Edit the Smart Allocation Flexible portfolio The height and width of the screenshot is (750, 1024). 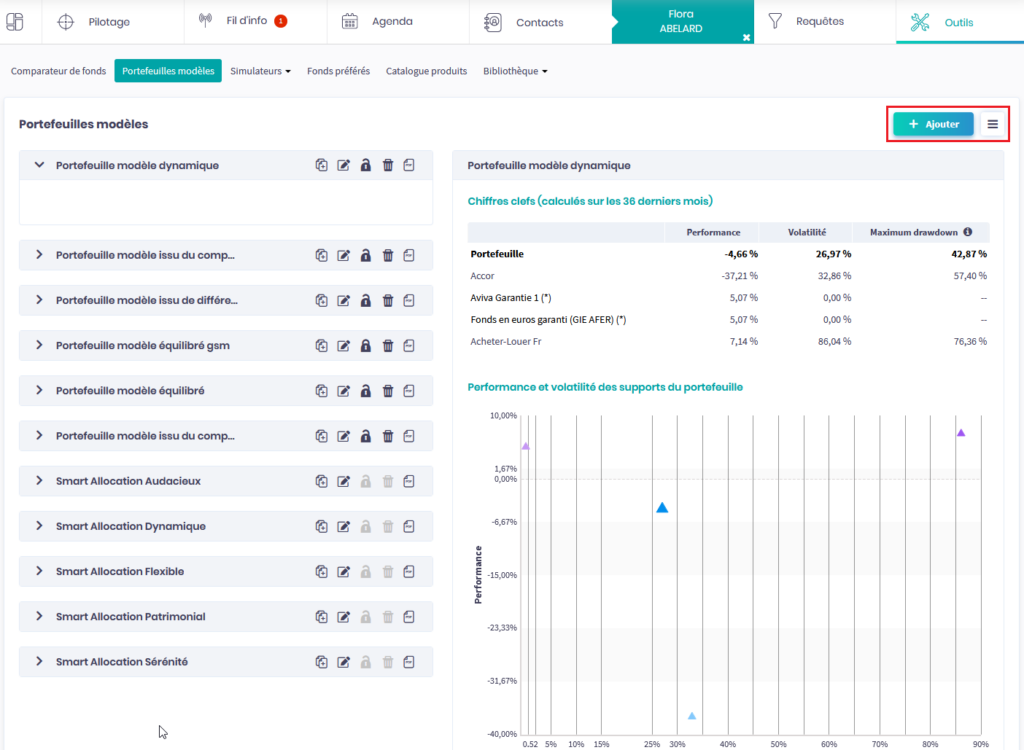pos(344,572)
